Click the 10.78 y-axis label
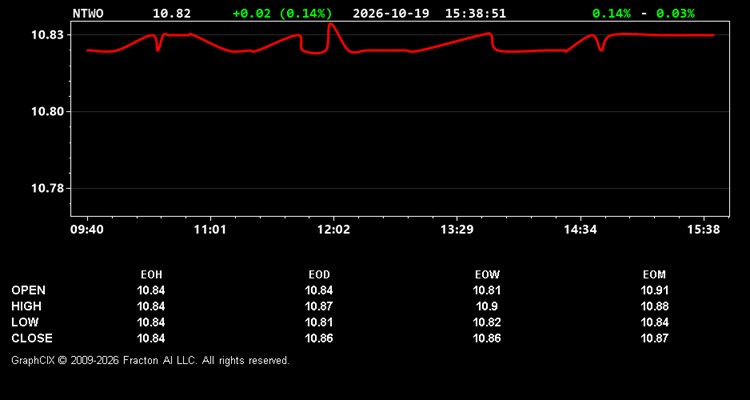The width and height of the screenshot is (750, 400). (x=47, y=188)
